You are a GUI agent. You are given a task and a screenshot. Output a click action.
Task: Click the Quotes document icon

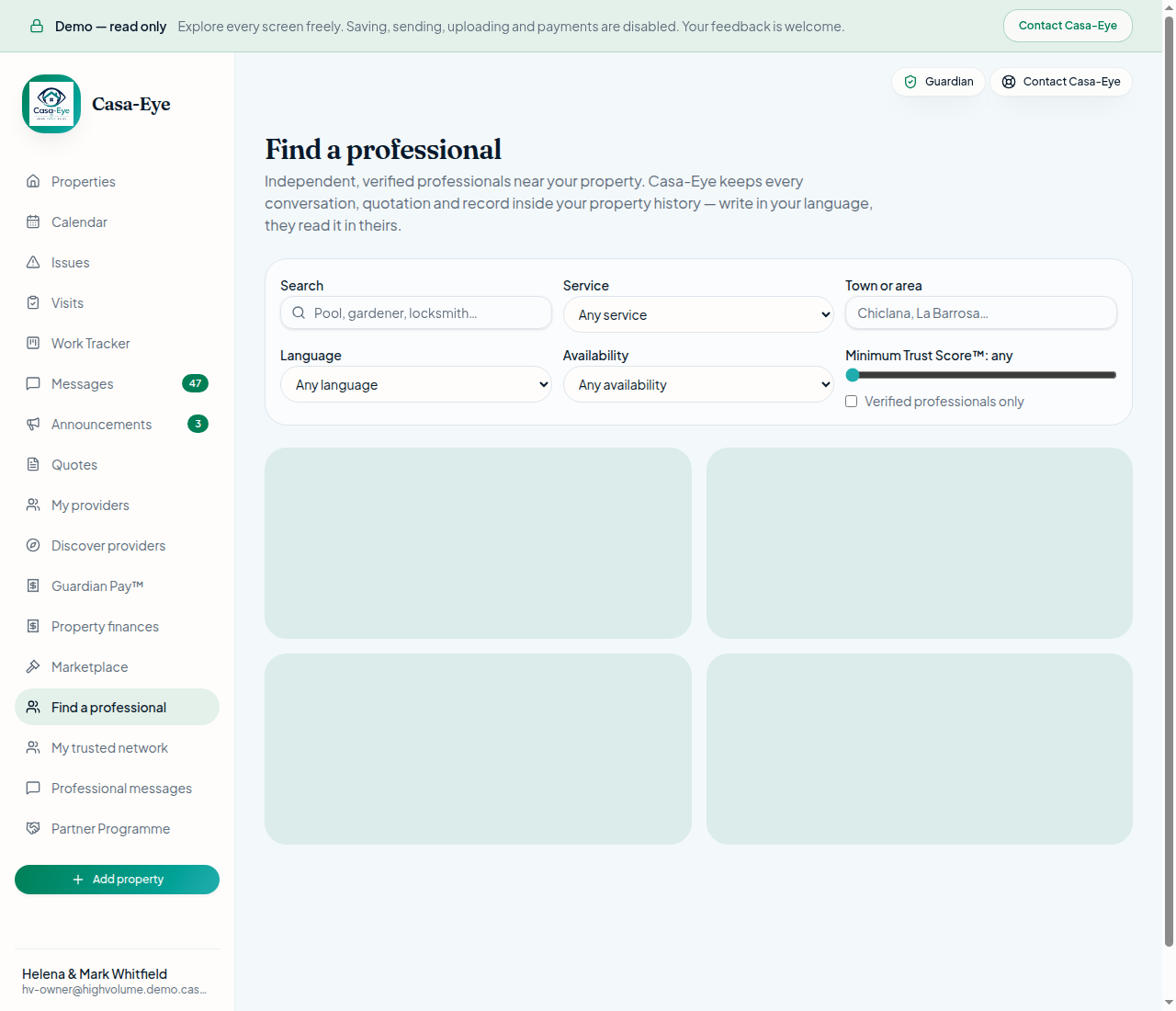point(33,464)
